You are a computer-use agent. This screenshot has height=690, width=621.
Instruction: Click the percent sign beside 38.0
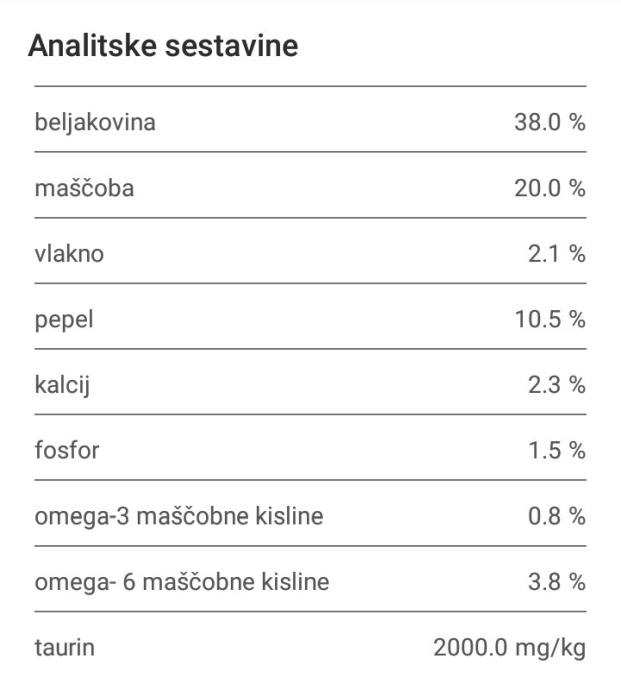pos(577,122)
